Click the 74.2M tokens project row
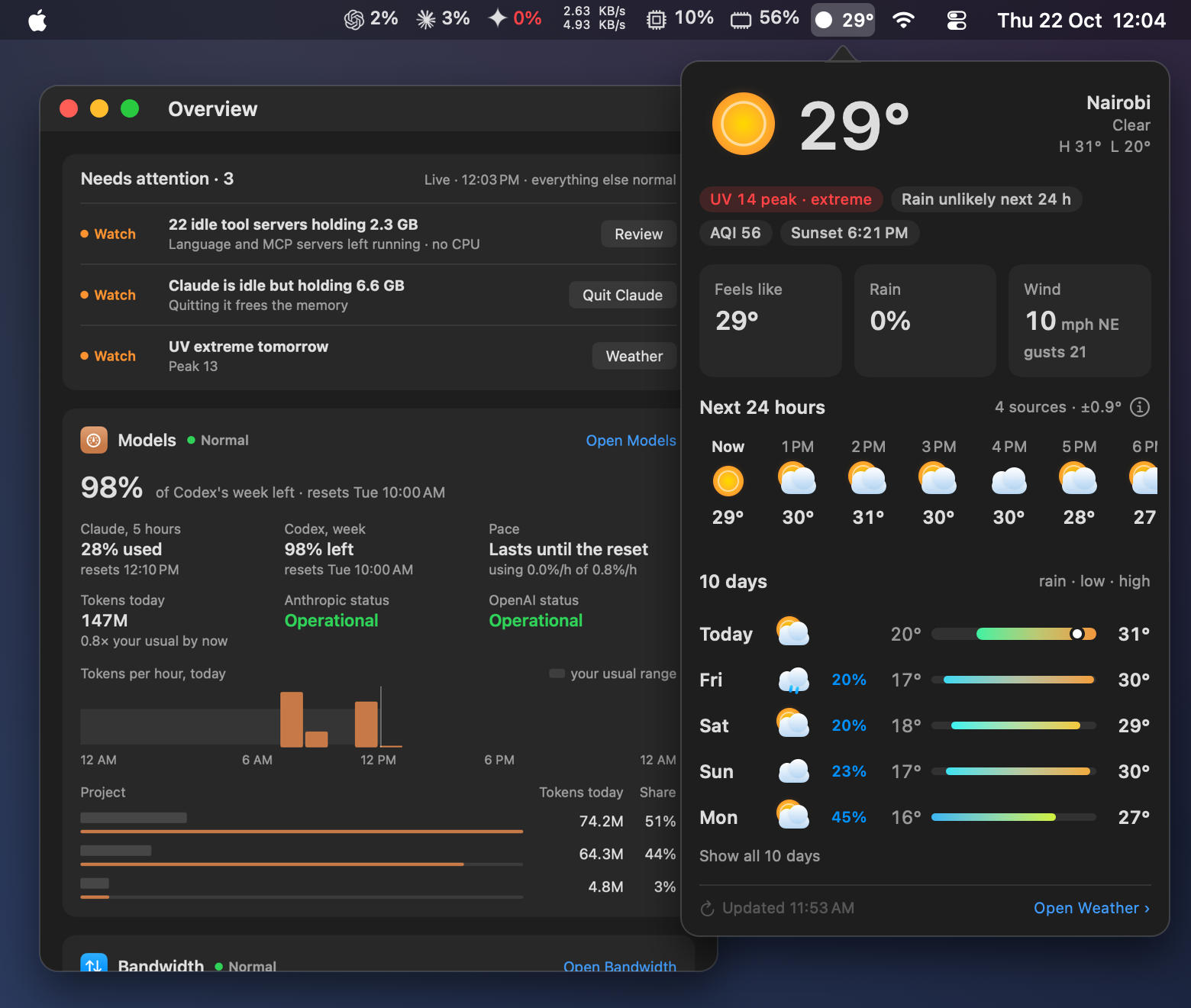1191x1008 pixels. 378,822
